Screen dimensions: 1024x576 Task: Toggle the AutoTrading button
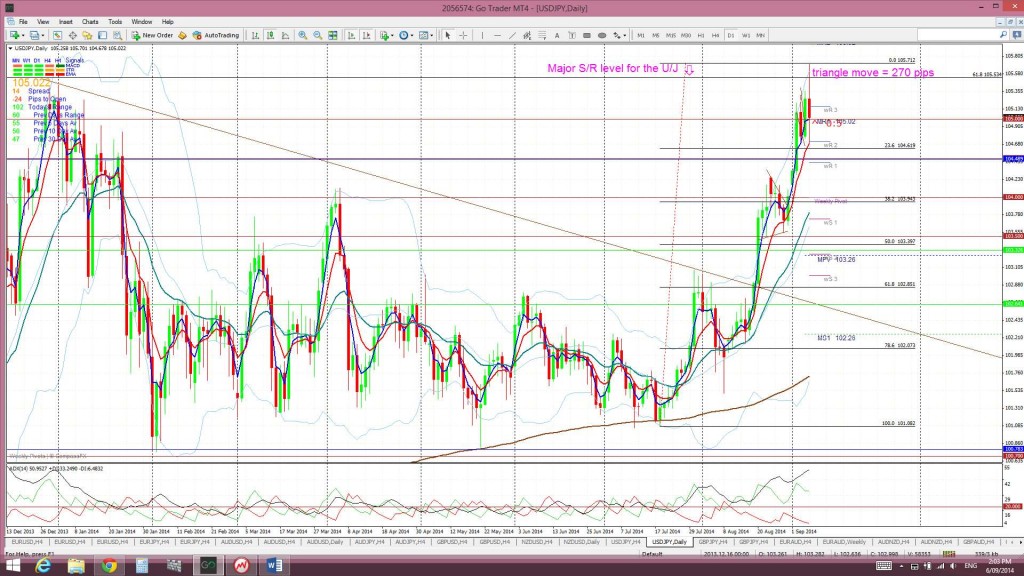pyautogui.click(x=216, y=35)
